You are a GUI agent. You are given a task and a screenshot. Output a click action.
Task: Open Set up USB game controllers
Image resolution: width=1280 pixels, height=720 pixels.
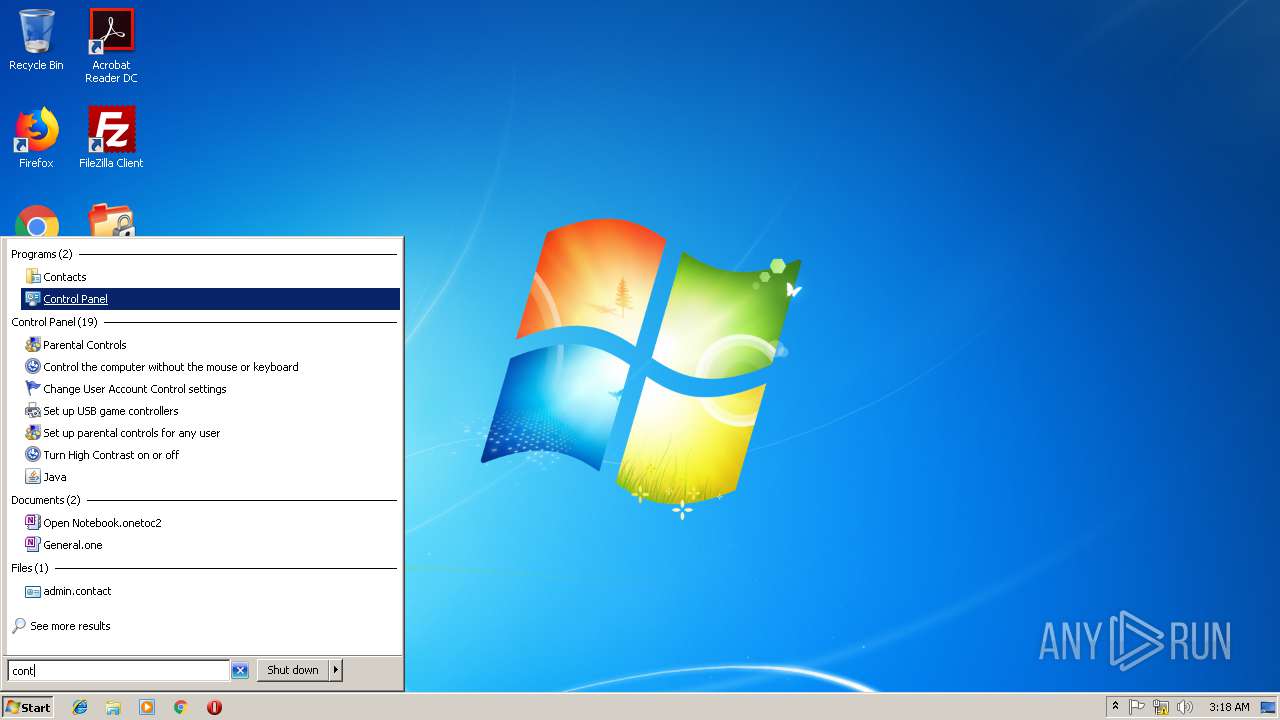210,411
